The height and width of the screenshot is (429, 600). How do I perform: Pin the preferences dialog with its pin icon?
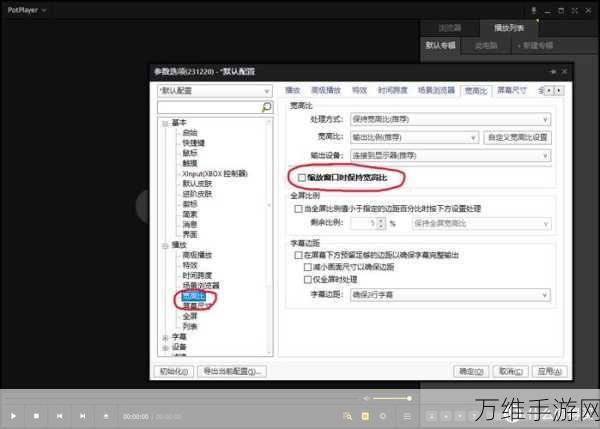point(553,72)
